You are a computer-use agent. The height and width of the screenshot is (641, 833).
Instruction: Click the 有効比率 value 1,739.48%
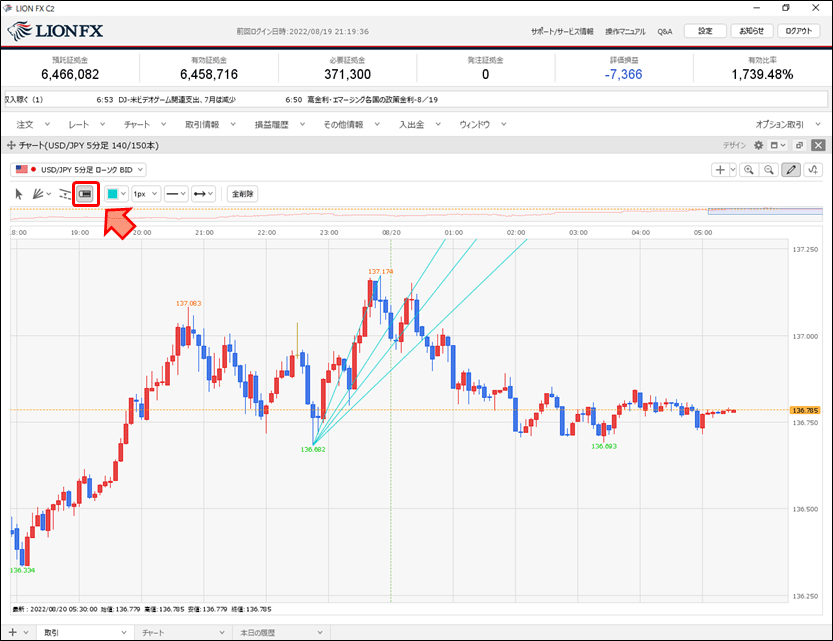[762, 74]
